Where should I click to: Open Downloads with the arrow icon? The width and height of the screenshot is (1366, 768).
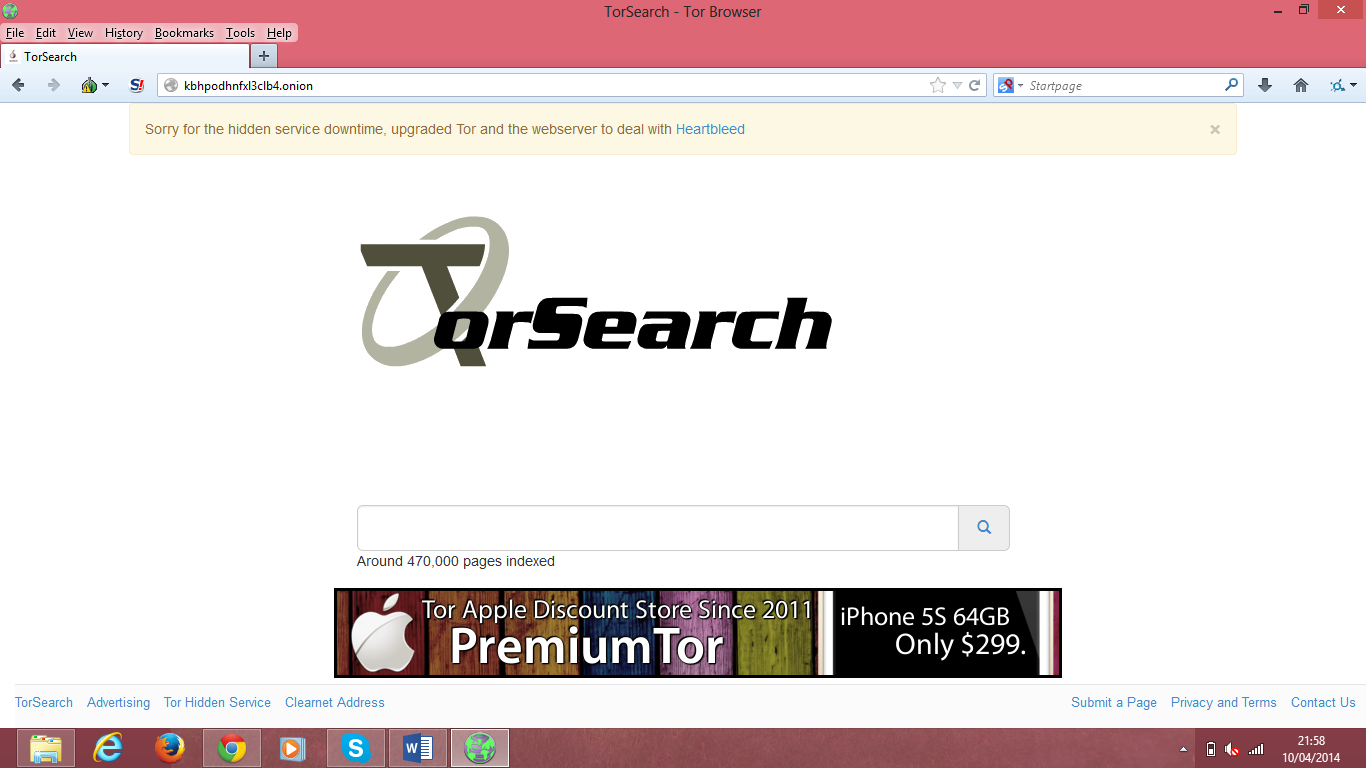tap(1264, 85)
